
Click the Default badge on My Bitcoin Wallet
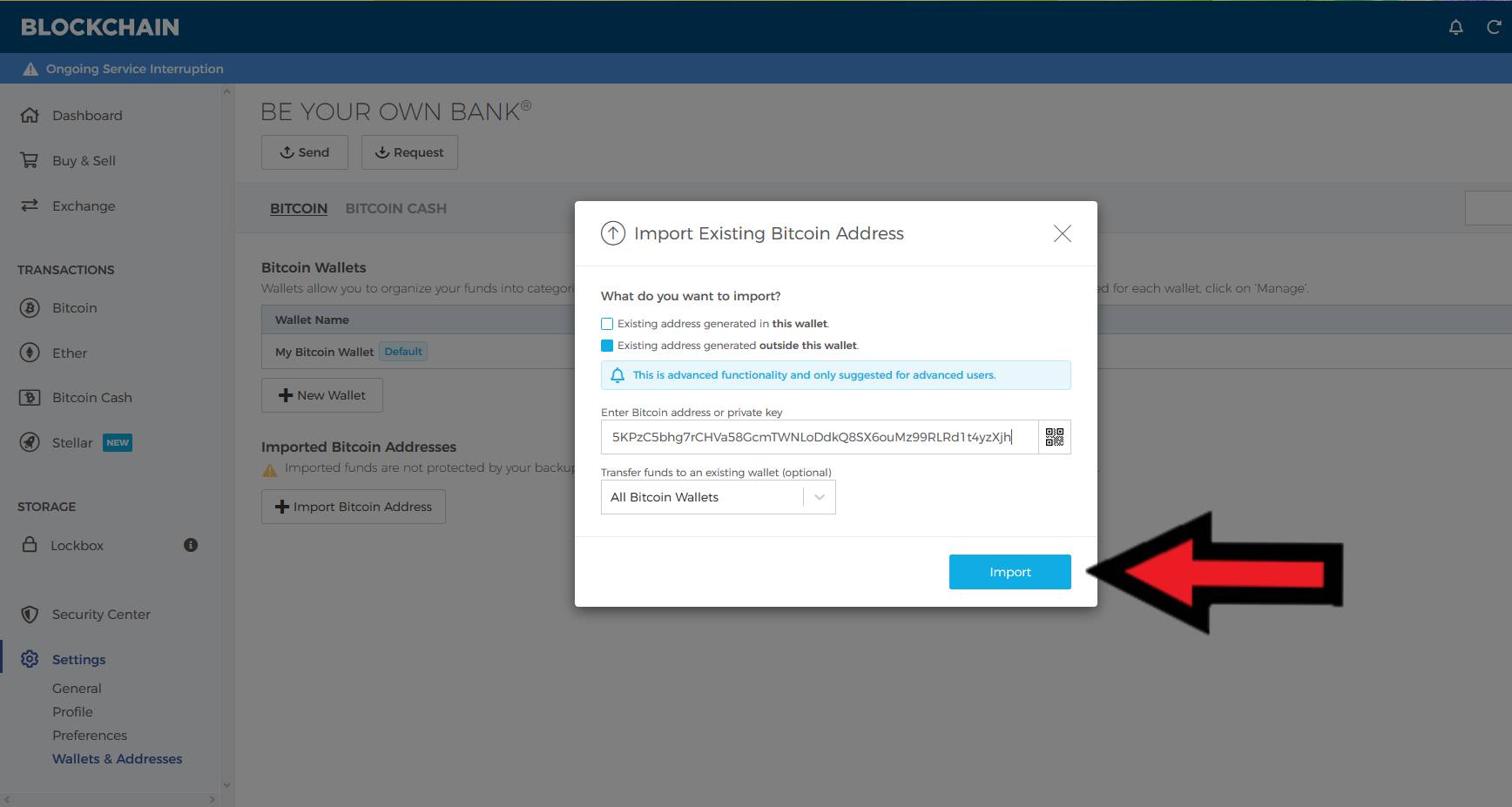[x=403, y=352]
